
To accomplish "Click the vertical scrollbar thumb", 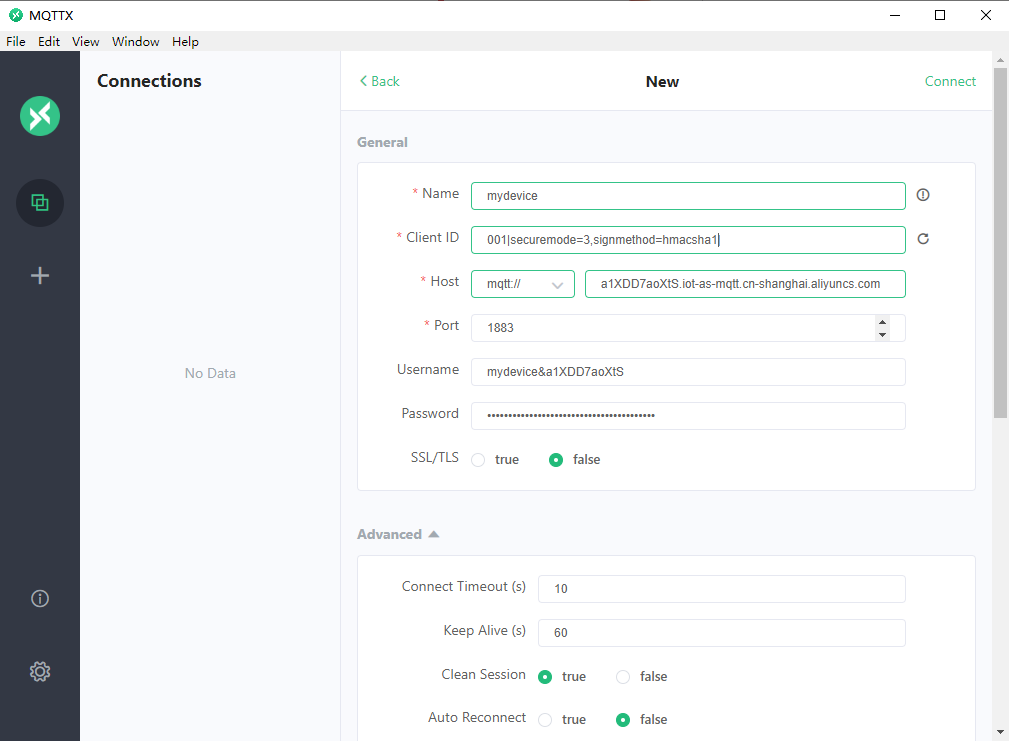I will tap(1000, 243).
